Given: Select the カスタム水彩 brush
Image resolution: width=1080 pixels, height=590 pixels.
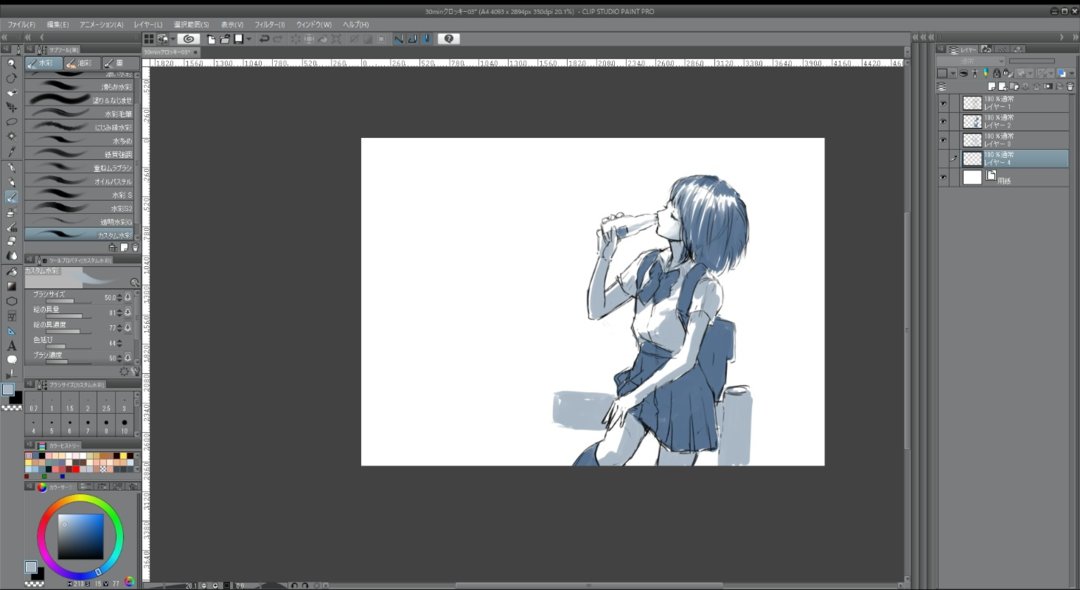Looking at the screenshot, I should [x=79, y=235].
